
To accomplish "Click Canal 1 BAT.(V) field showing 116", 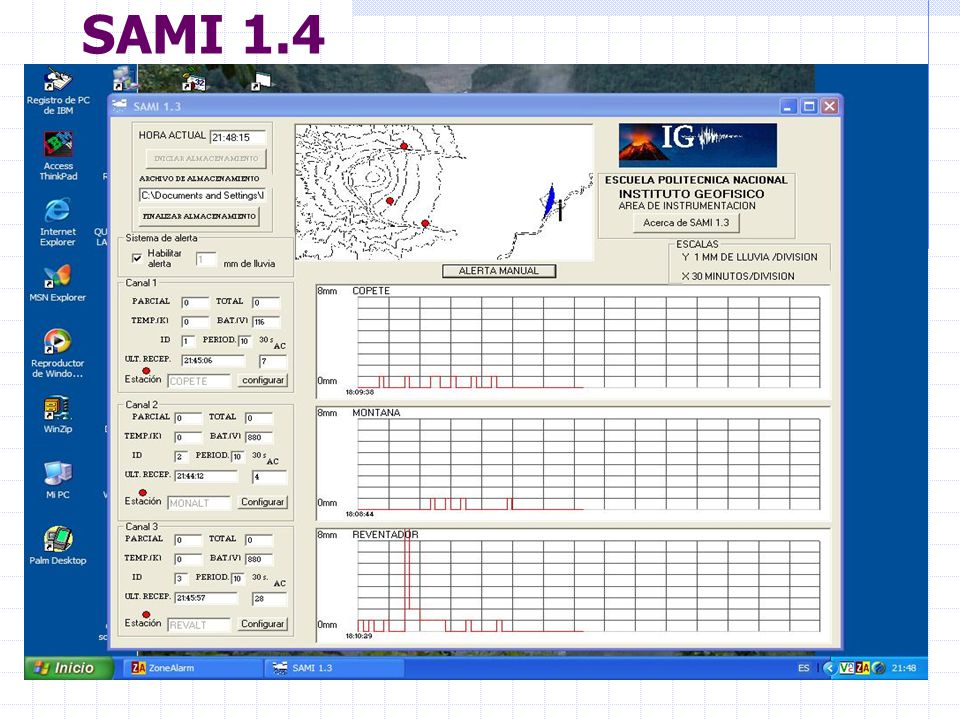I will (266, 321).
